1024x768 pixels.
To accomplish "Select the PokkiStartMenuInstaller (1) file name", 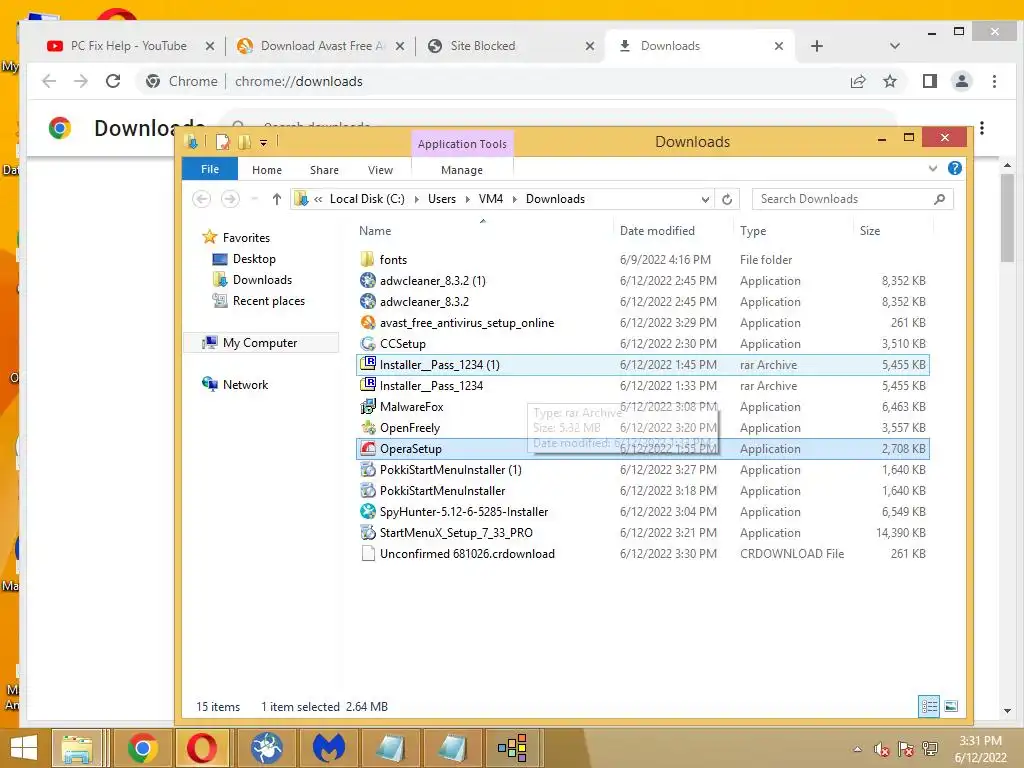I will 451,470.
